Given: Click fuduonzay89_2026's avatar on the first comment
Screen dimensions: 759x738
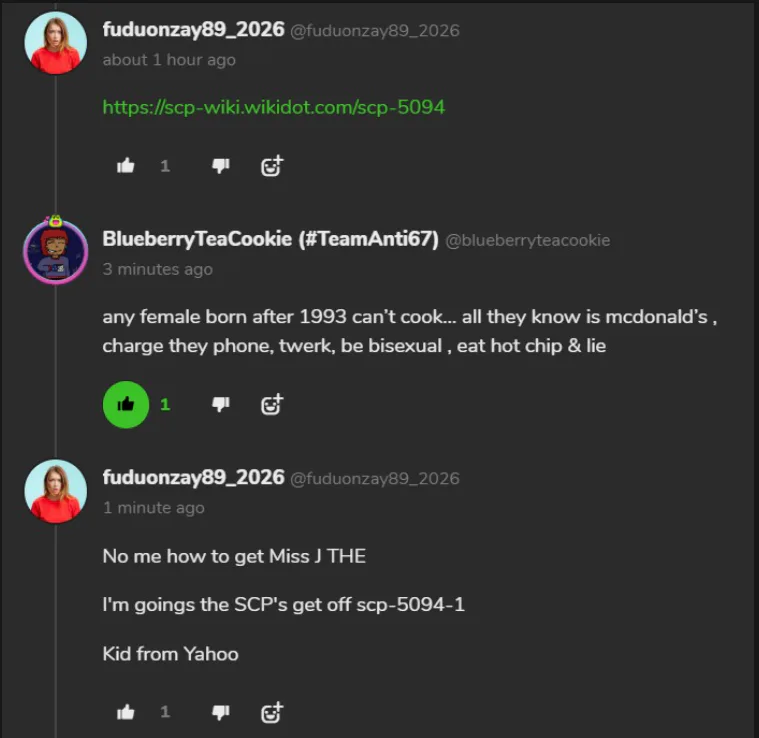Looking at the screenshot, I should 55,43.
